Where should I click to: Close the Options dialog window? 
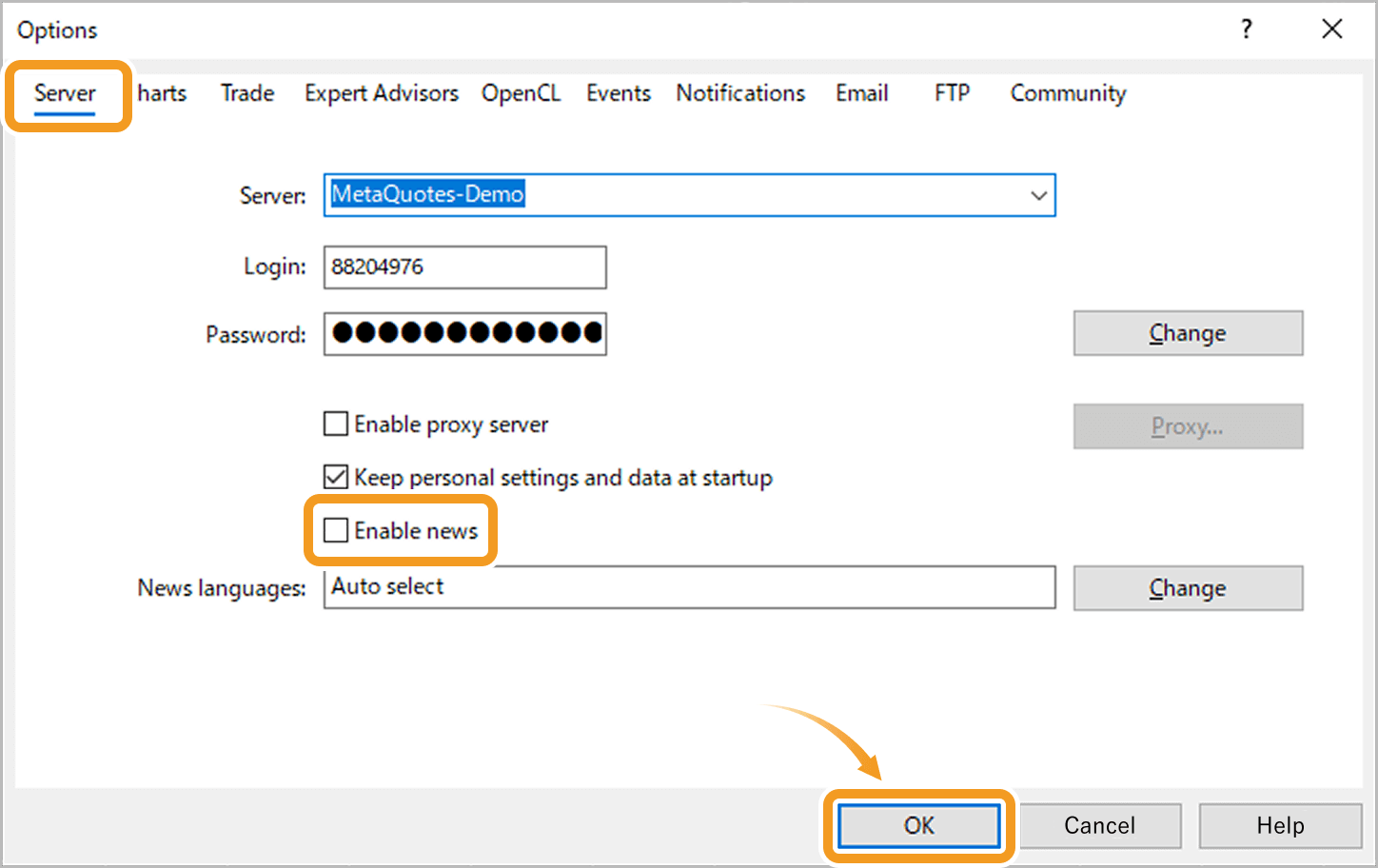pos(1331,30)
